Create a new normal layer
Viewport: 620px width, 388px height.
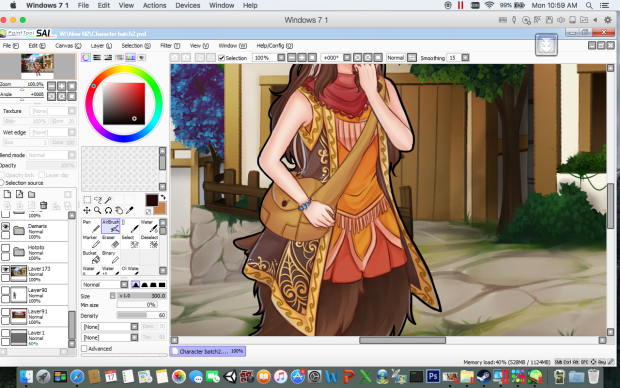7,194
